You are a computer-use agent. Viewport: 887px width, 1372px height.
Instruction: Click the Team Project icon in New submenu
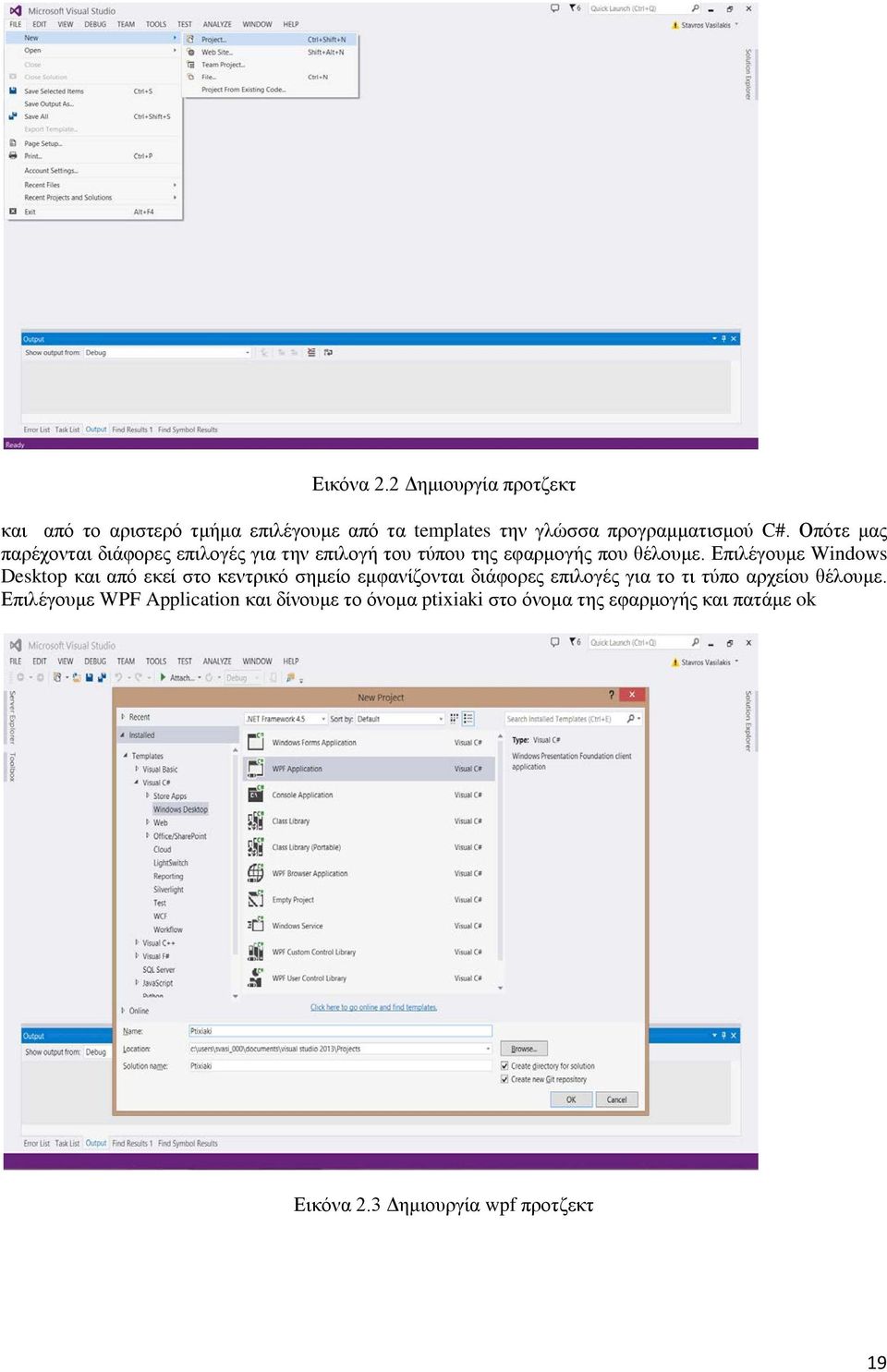pos(190,65)
